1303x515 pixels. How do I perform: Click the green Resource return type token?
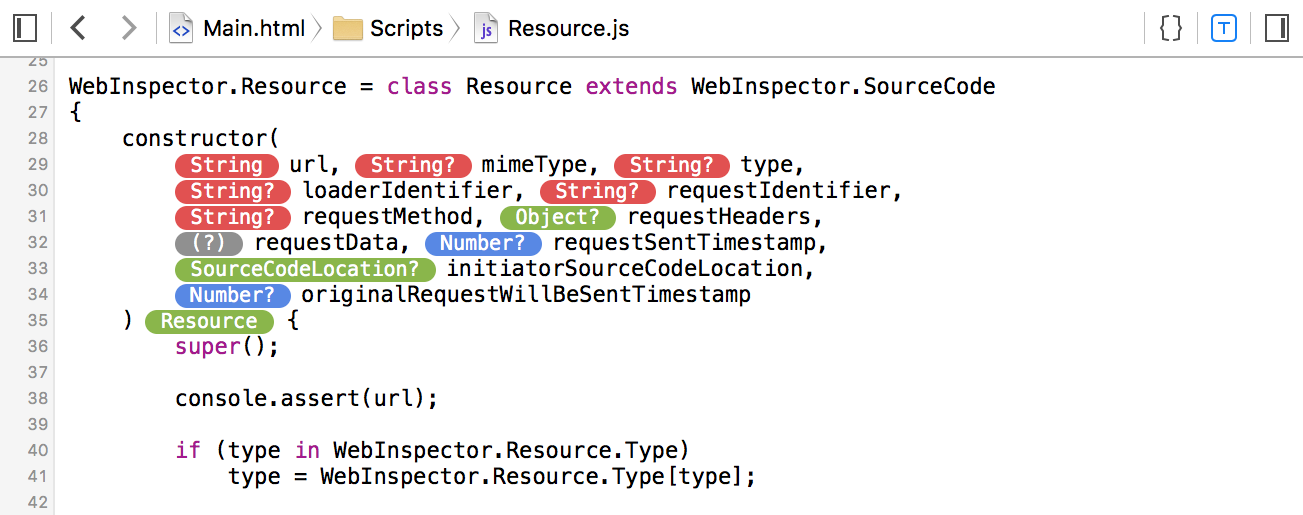pyautogui.click(x=209, y=321)
